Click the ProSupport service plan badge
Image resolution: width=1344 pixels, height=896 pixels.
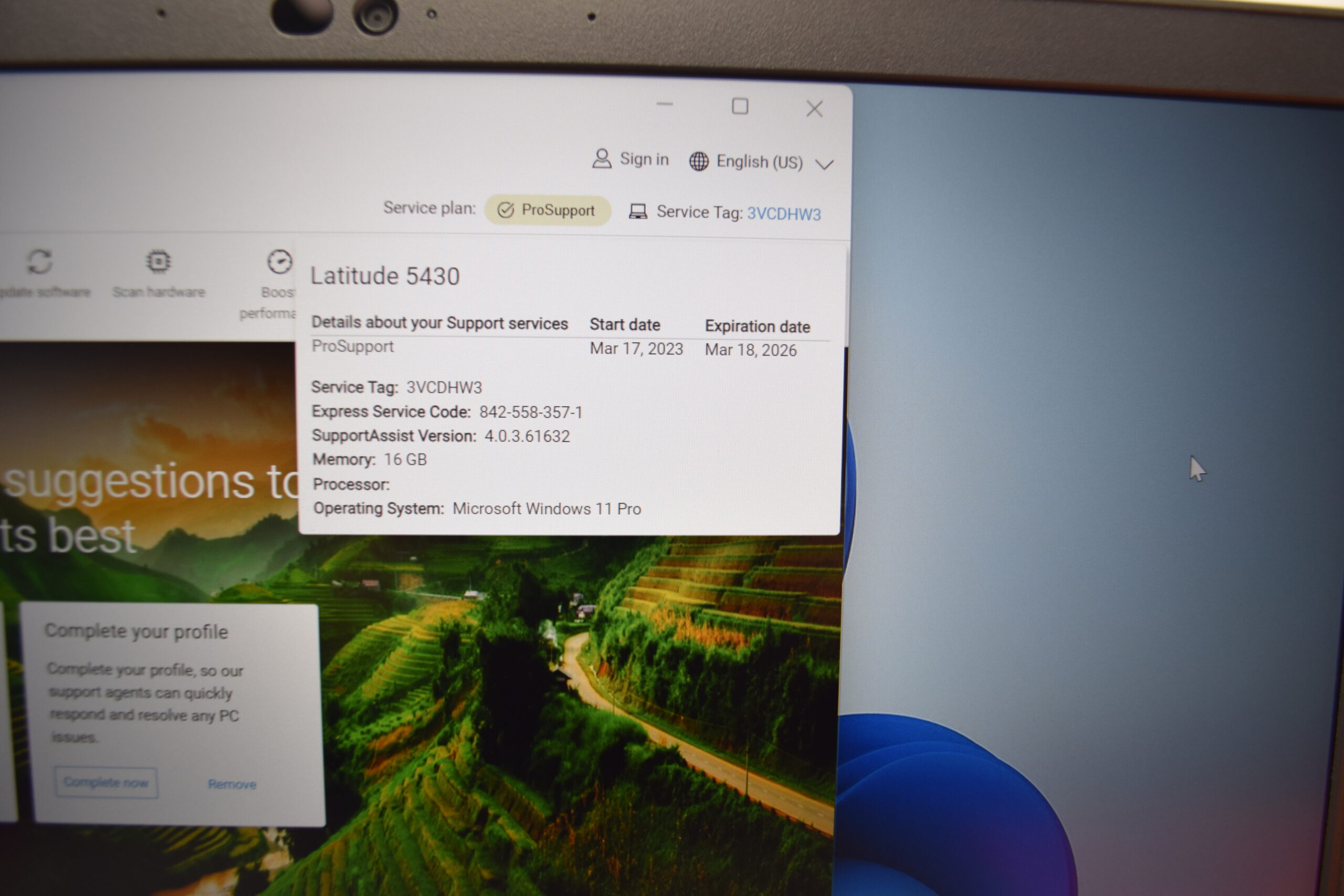[548, 210]
